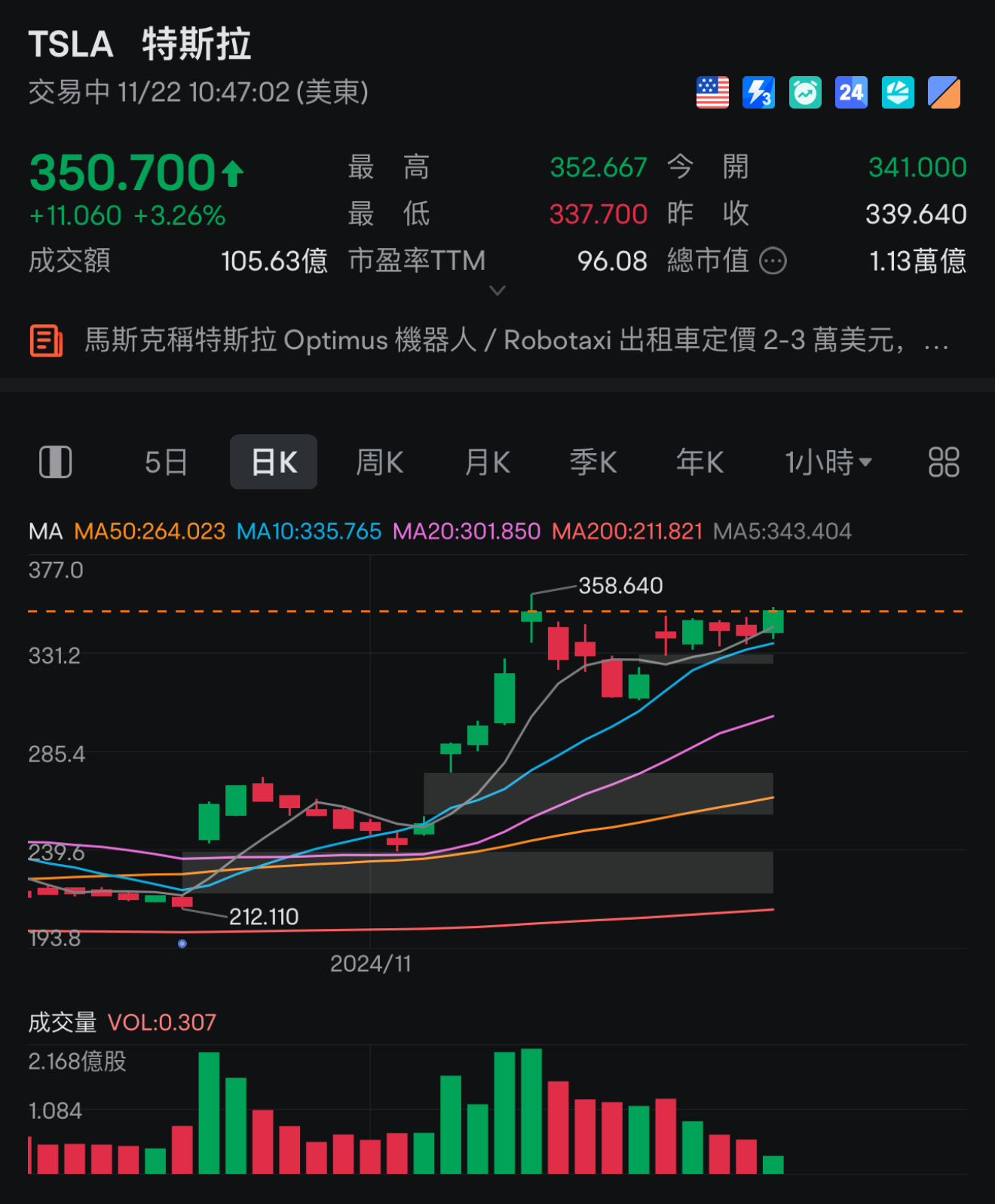Tap today's open value 341.000
The image size is (995, 1204).
tap(917, 167)
